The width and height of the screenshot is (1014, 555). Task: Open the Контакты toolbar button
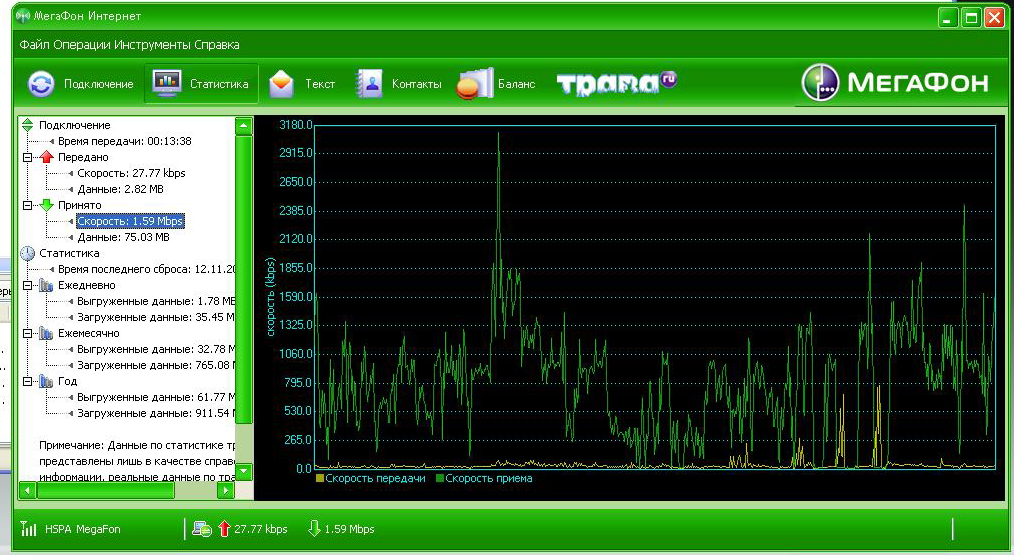pos(399,84)
